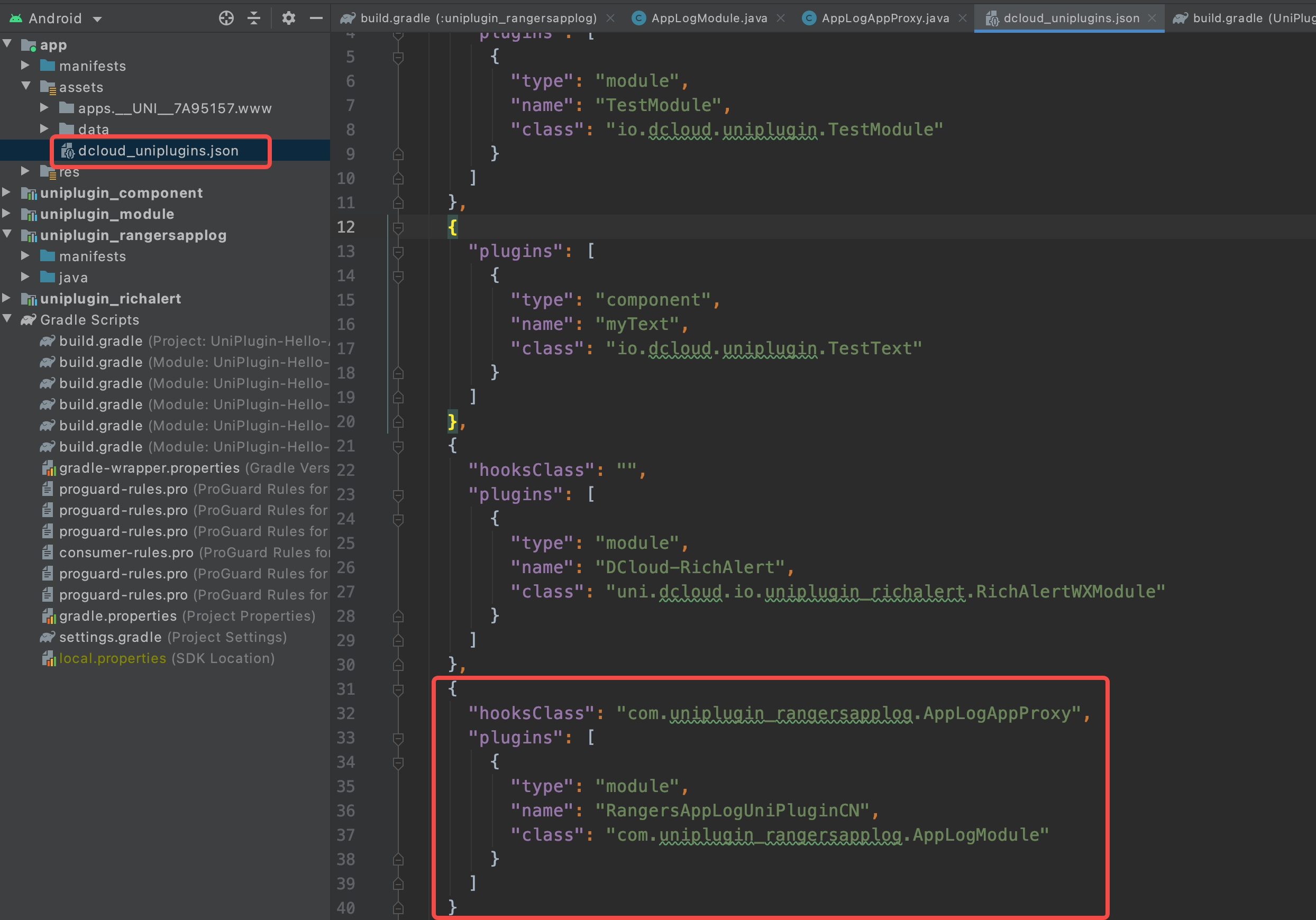The image size is (1316, 920).
Task: Click java folder icon under uniplugin_rangersapplog
Action: coord(48,277)
